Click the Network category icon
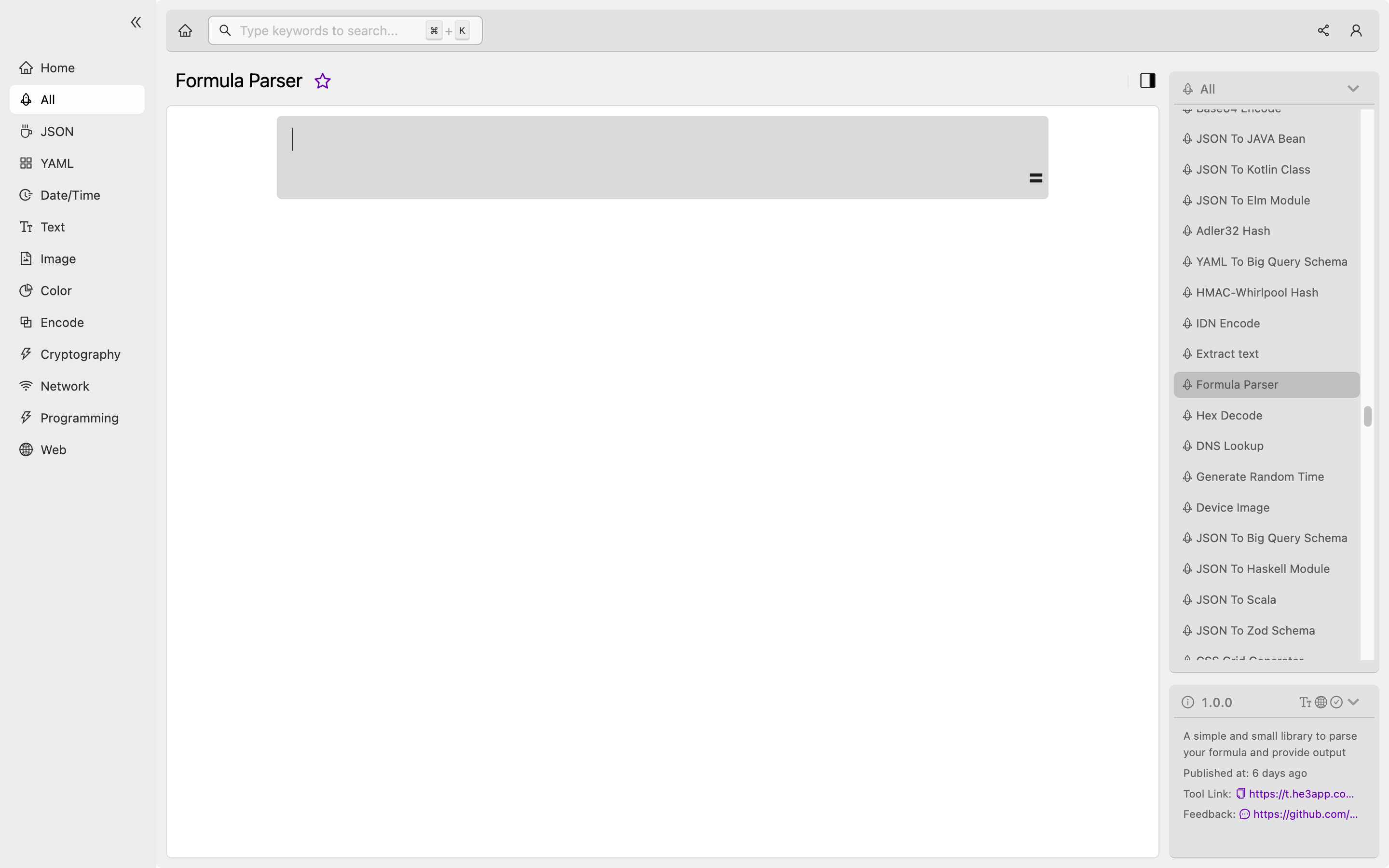 coord(25,386)
